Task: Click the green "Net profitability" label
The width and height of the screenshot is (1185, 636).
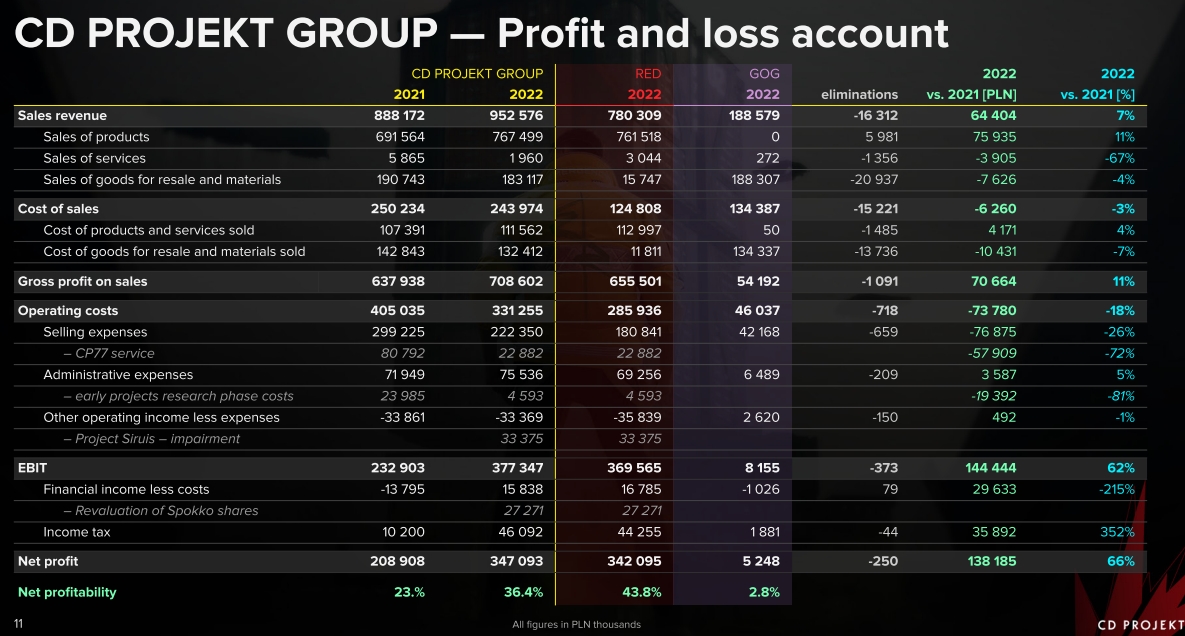Action: click(x=67, y=592)
